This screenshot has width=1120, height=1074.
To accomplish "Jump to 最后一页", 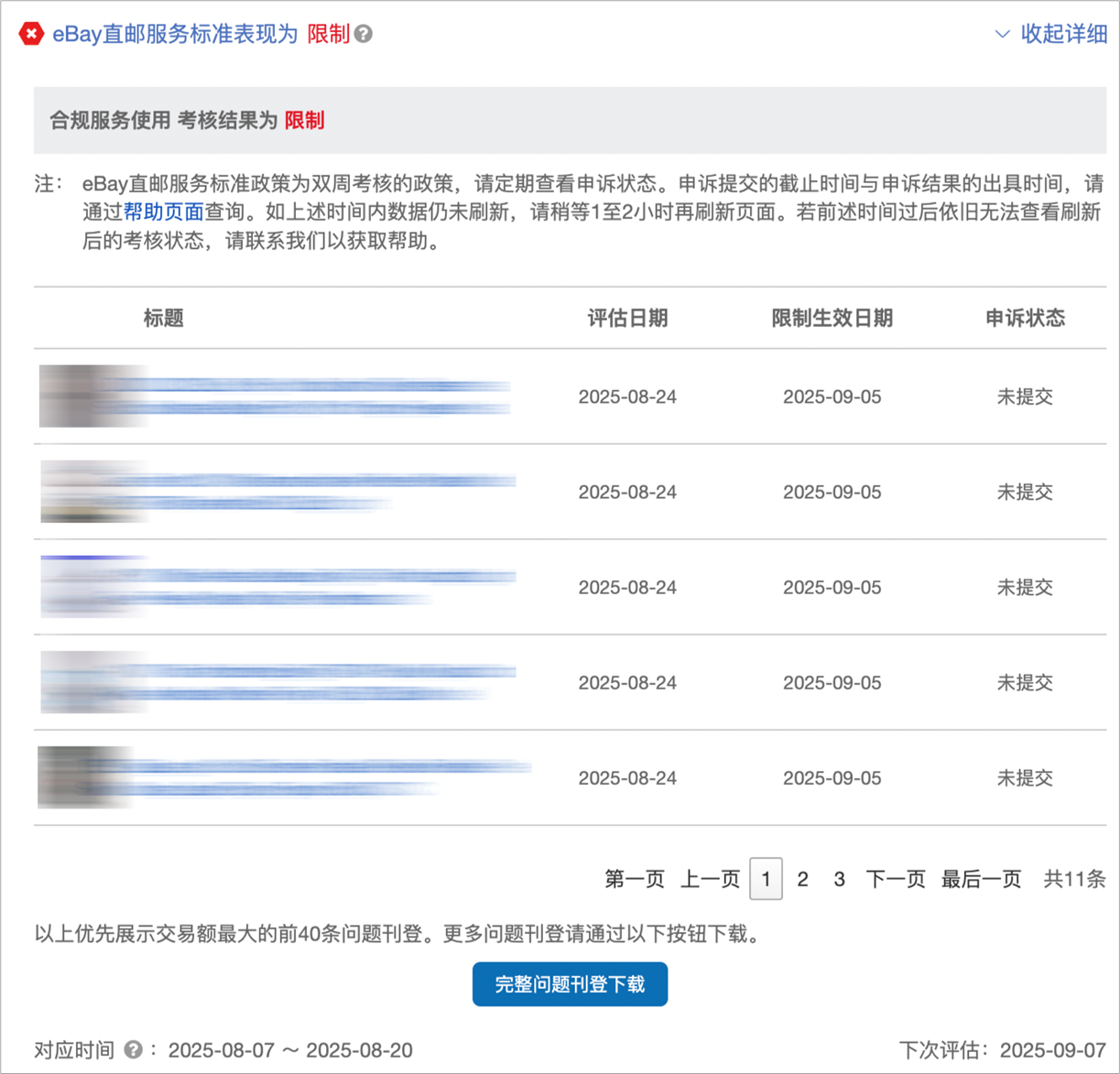I will point(981,880).
